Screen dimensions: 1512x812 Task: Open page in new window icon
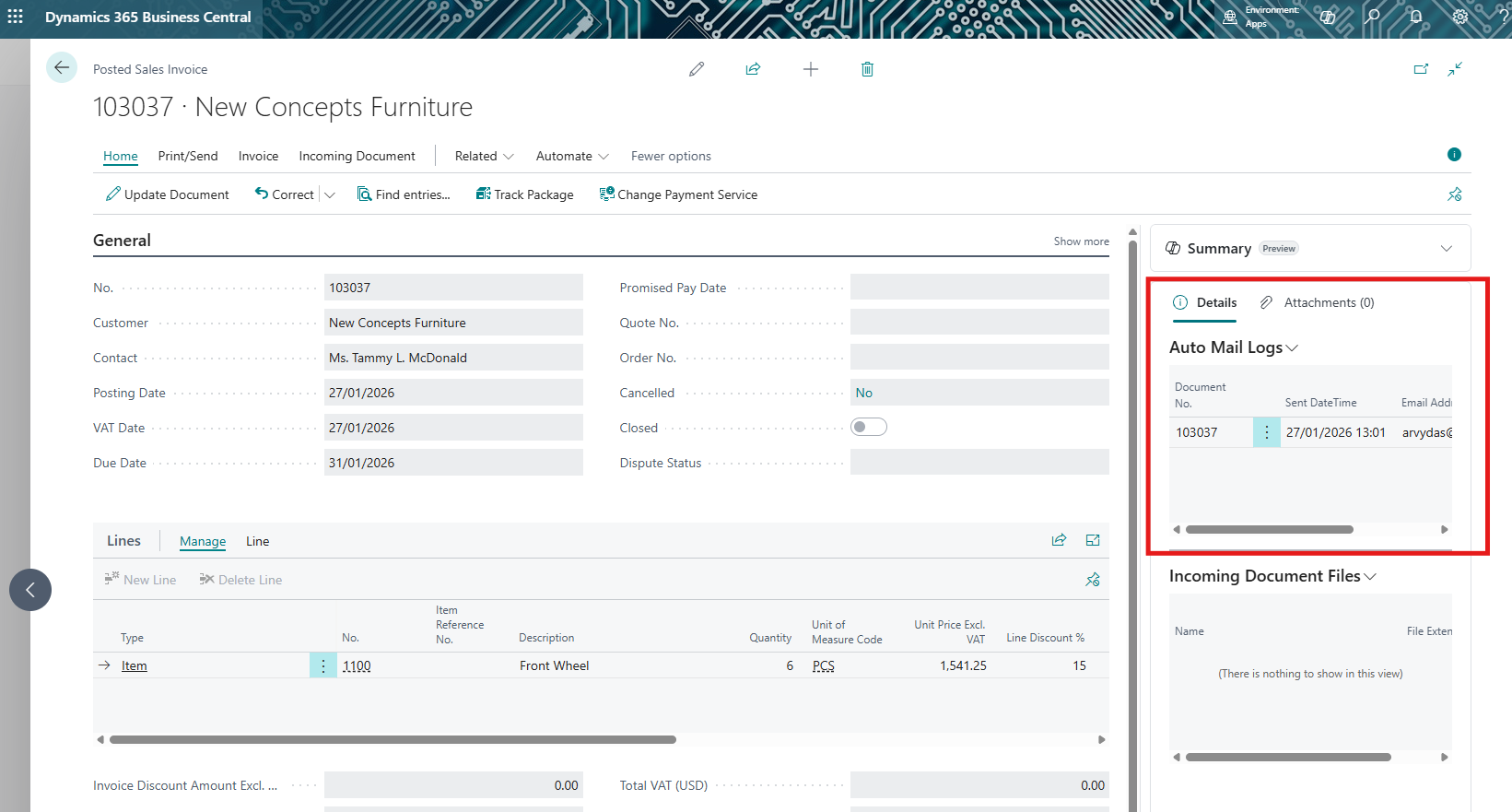click(x=1421, y=69)
